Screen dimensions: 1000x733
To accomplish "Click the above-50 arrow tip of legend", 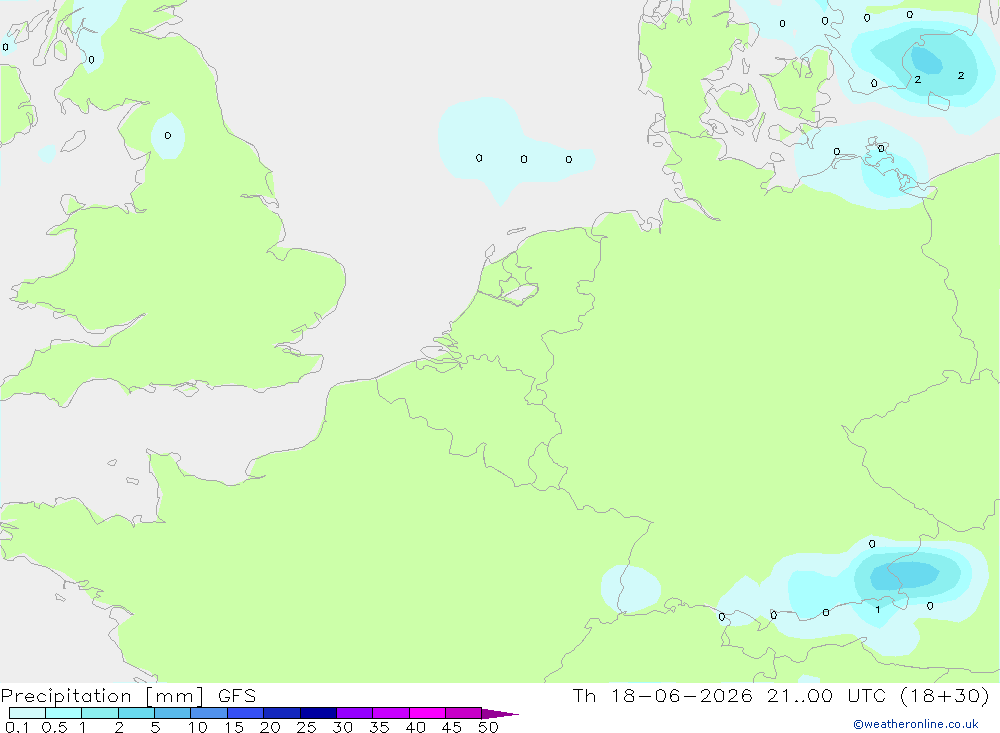I will click(x=500, y=713).
